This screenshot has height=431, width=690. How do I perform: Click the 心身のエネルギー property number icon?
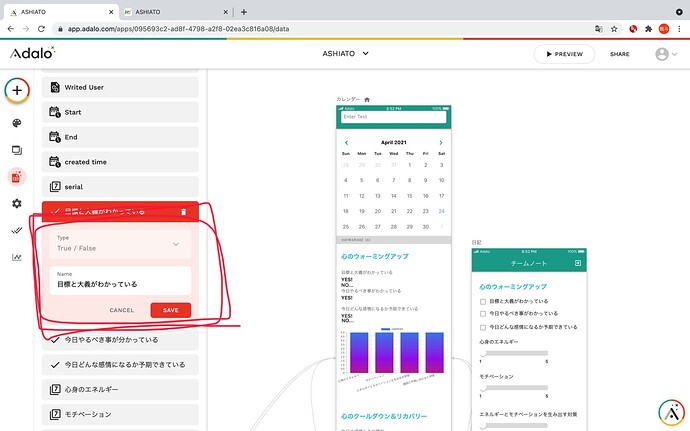tap(55, 389)
